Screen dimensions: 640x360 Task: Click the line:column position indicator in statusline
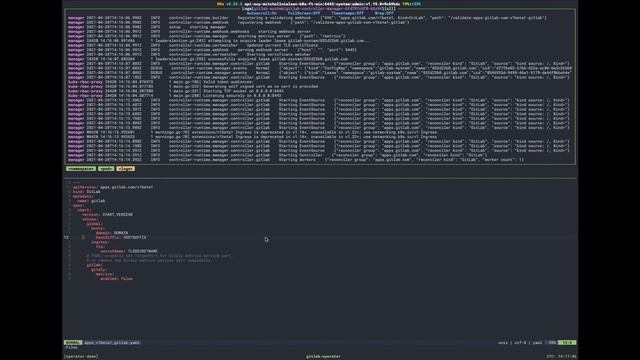pyautogui.click(x=567, y=342)
